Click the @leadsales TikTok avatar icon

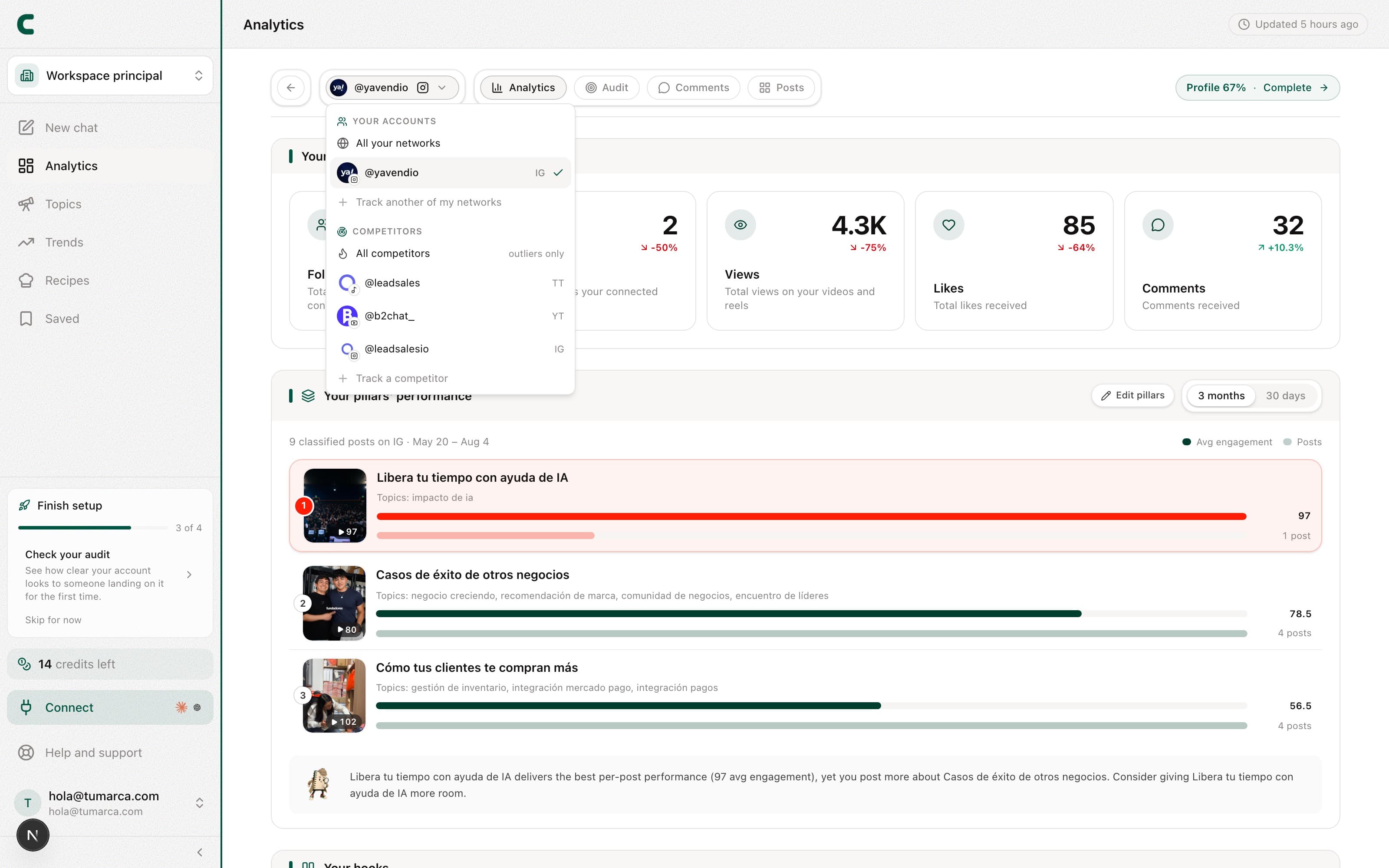347,283
